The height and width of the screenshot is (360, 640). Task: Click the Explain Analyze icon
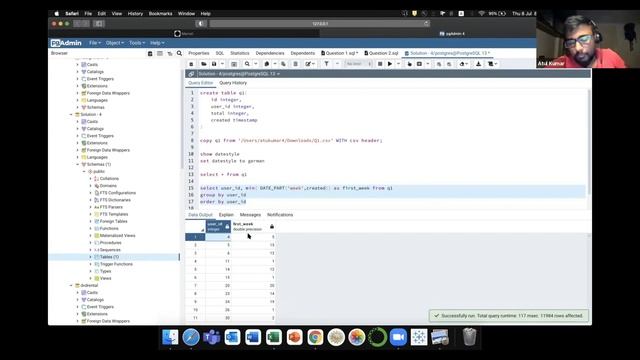coord(419,64)
